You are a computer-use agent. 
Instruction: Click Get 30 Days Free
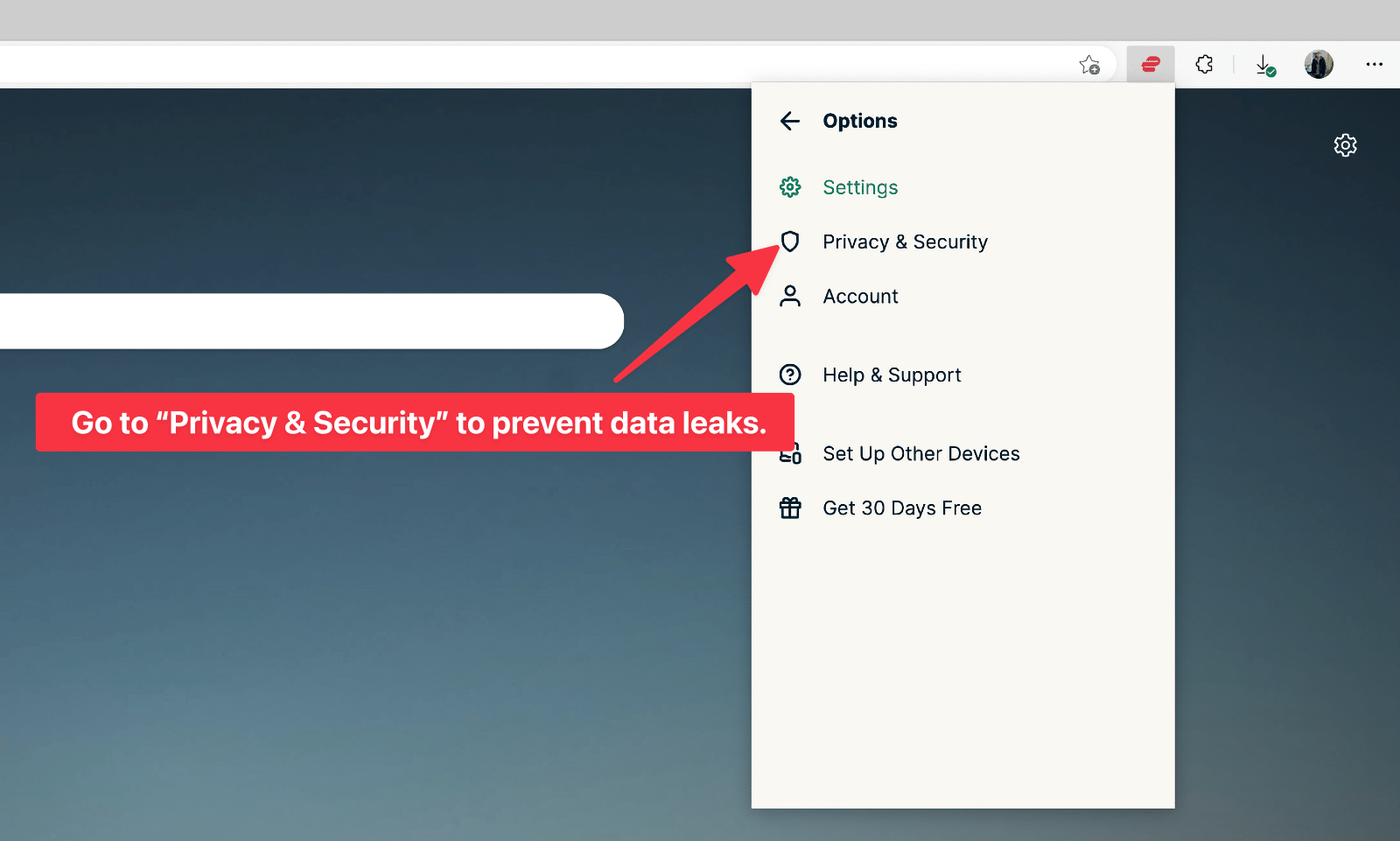tap(902, 508)
